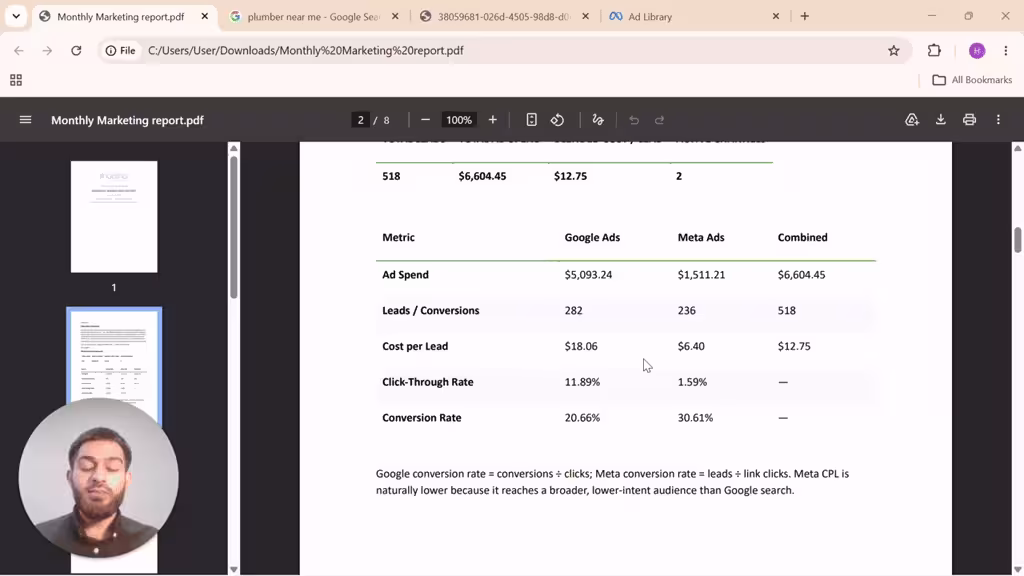Click the Meta leads value 236
The width and height of the screenshot is (1024, 576).
click(x=686, y=311)
